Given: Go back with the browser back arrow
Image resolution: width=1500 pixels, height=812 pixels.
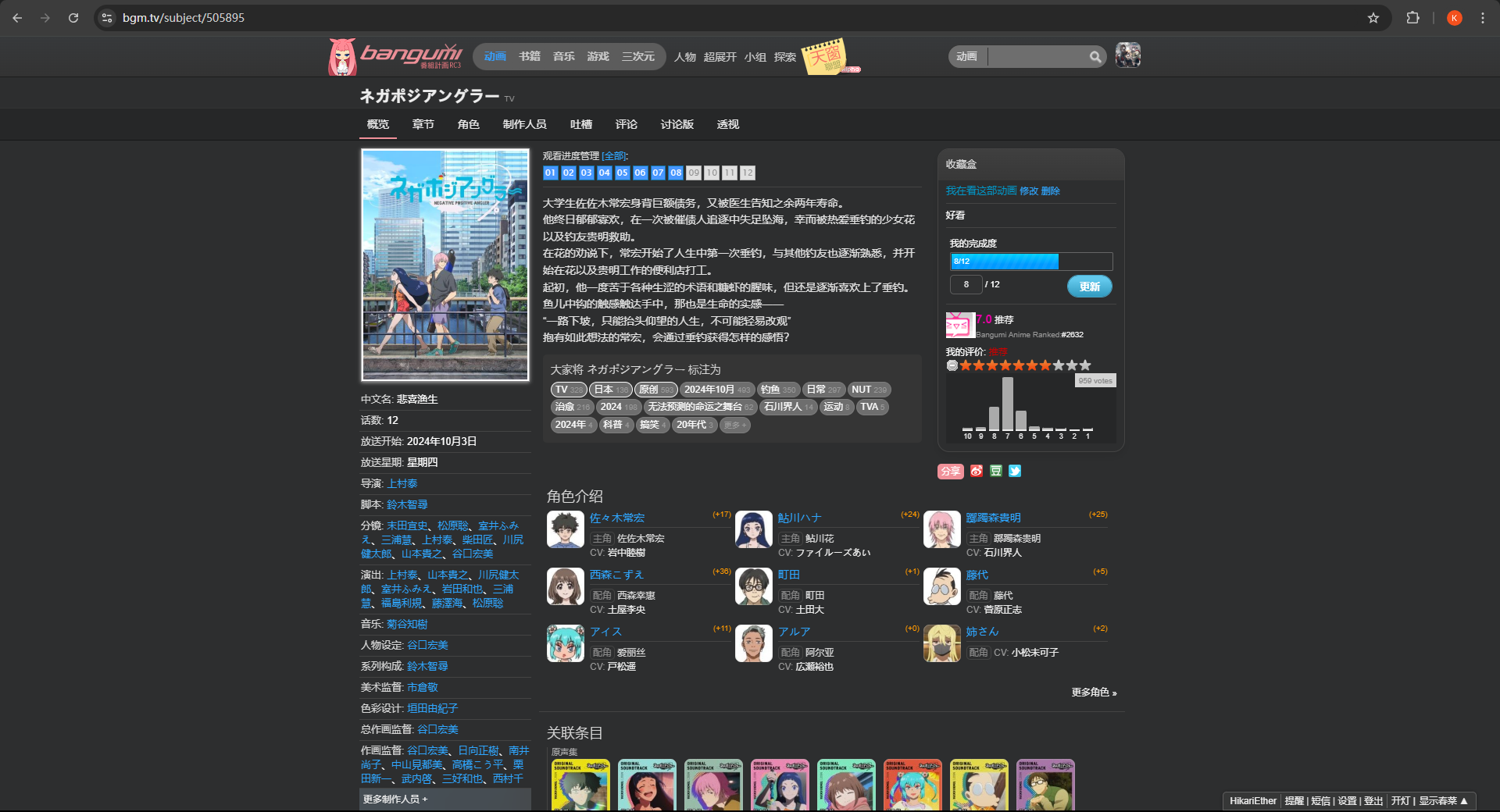Looking at the screenshot, I should [x=17, y=17].
